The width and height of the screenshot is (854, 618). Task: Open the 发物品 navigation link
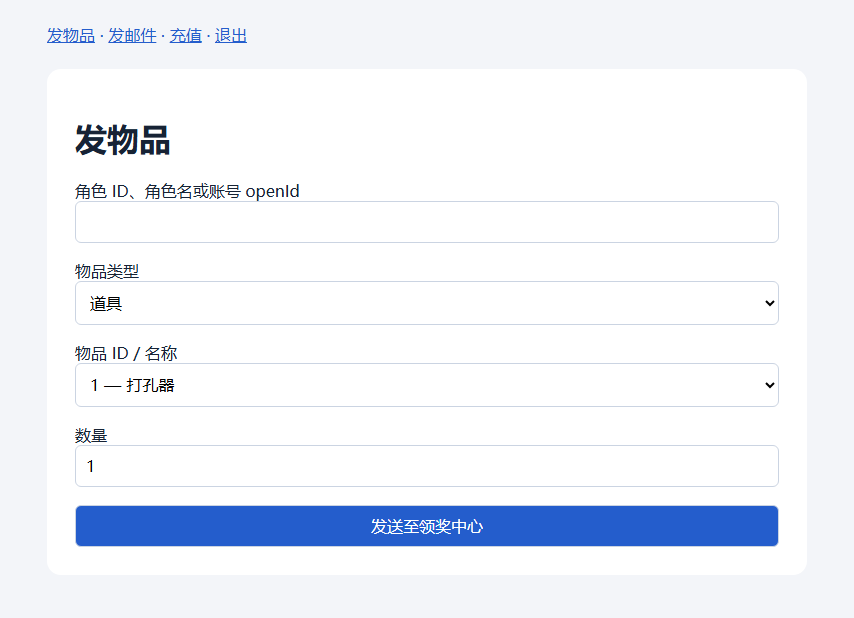coord(71,36)
